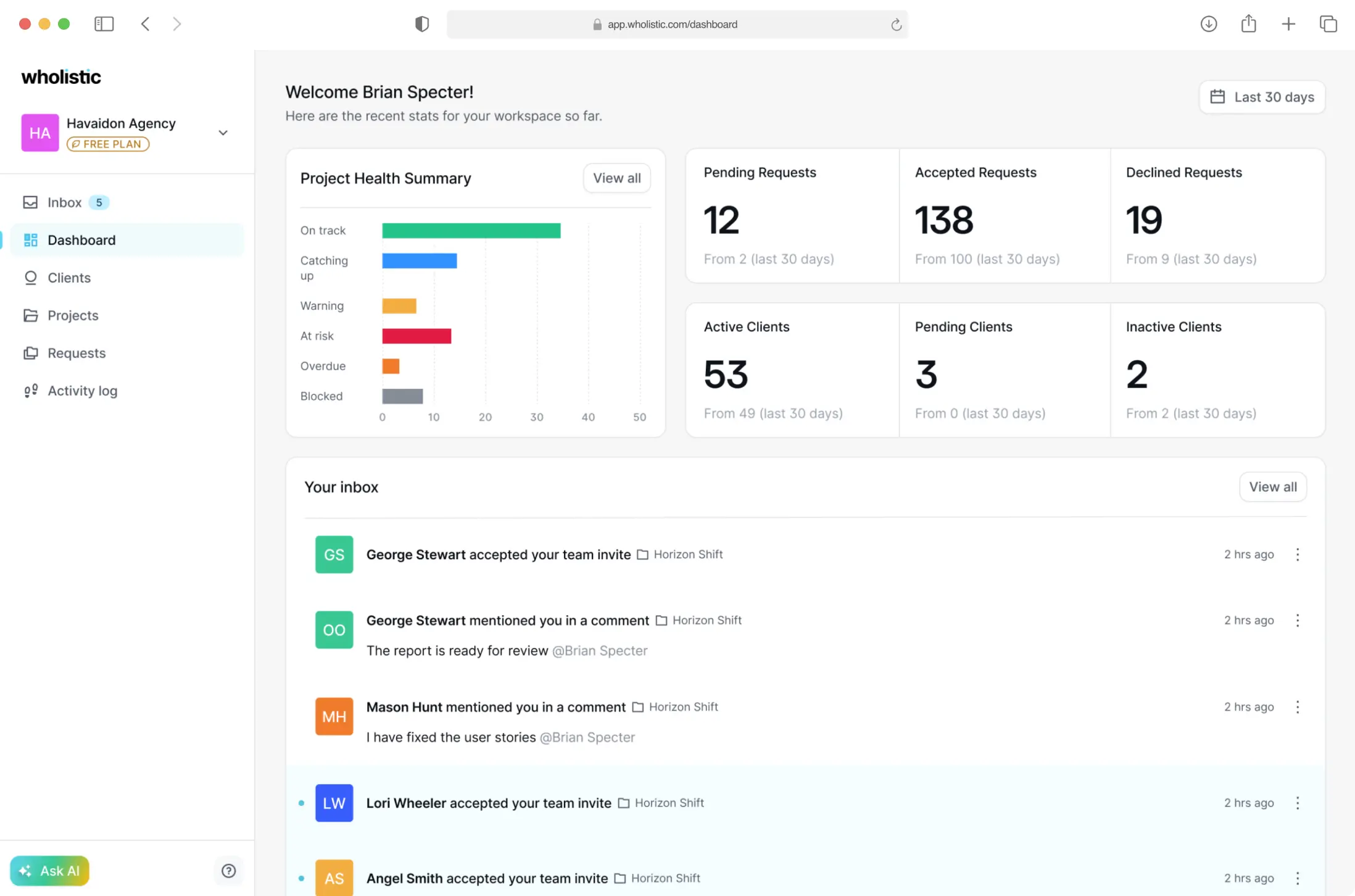Click the red At risk bar
The width and height of the screenshot is (1355, 896).
tap(416, 336)
